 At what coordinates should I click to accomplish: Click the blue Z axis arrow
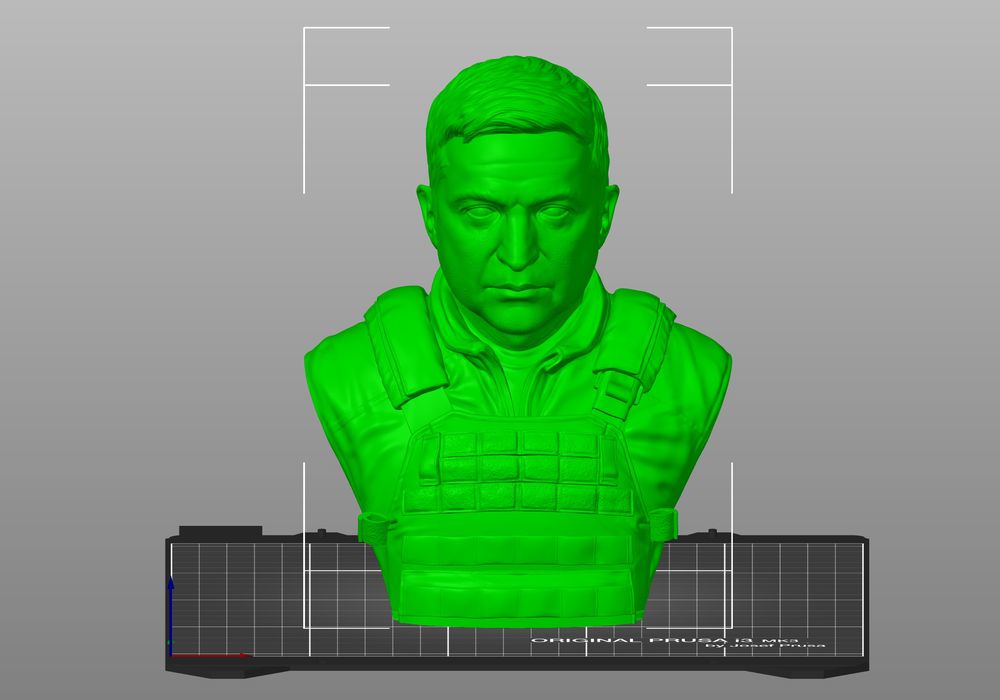pos(171,608)
